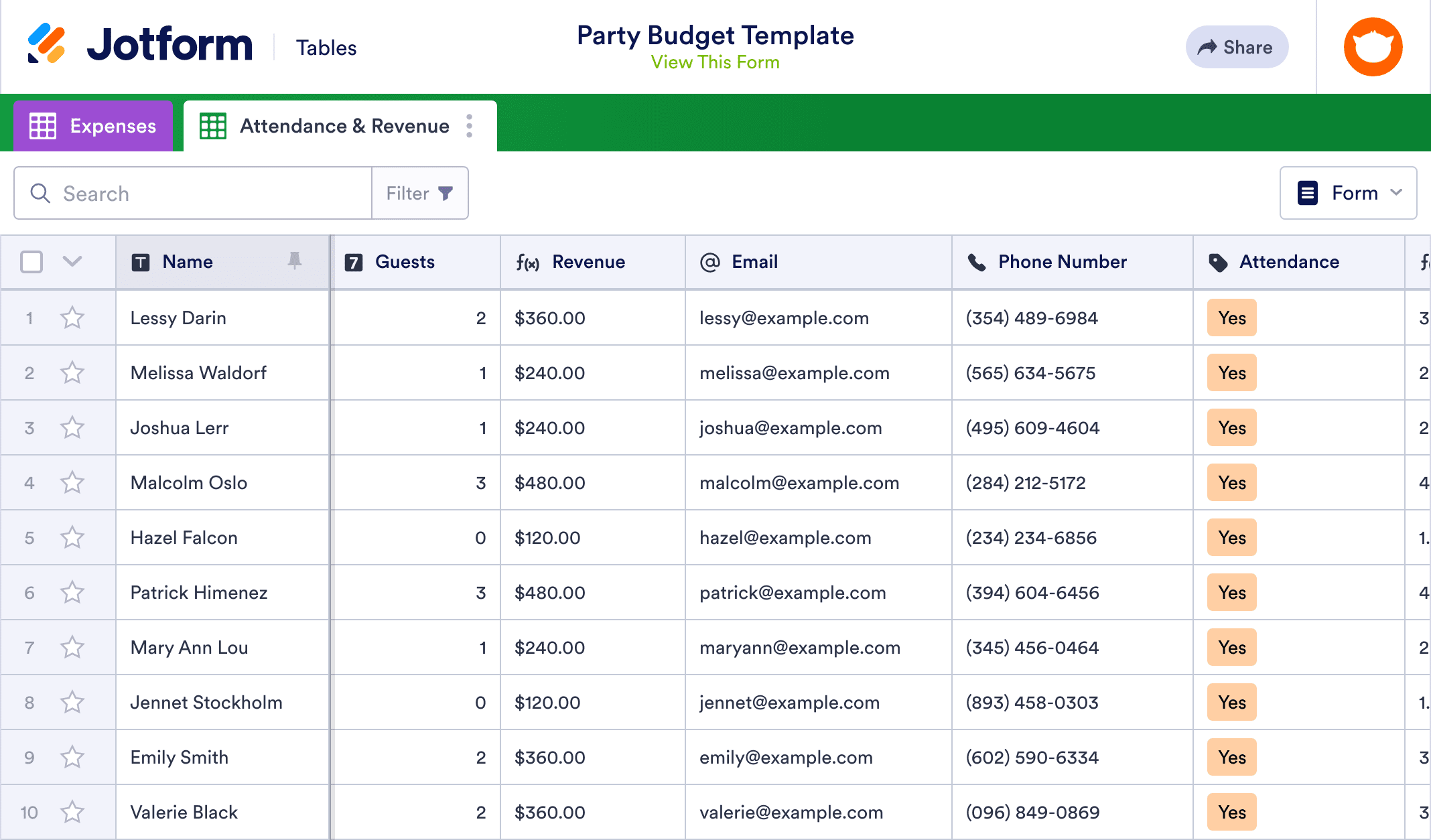Click the Attendance & Revenue grid icon
The image size is (1431, 840).
point(213,126)
